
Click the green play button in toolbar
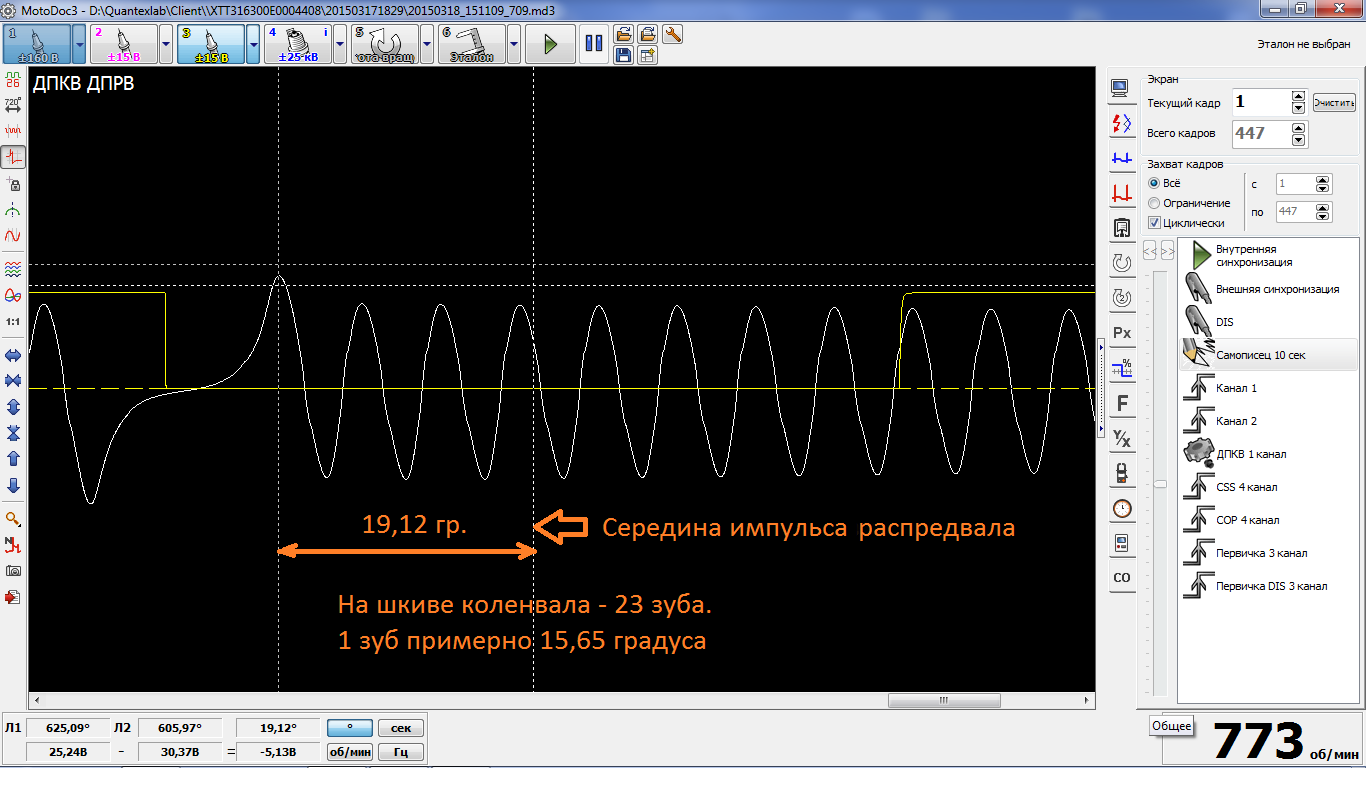550,44
